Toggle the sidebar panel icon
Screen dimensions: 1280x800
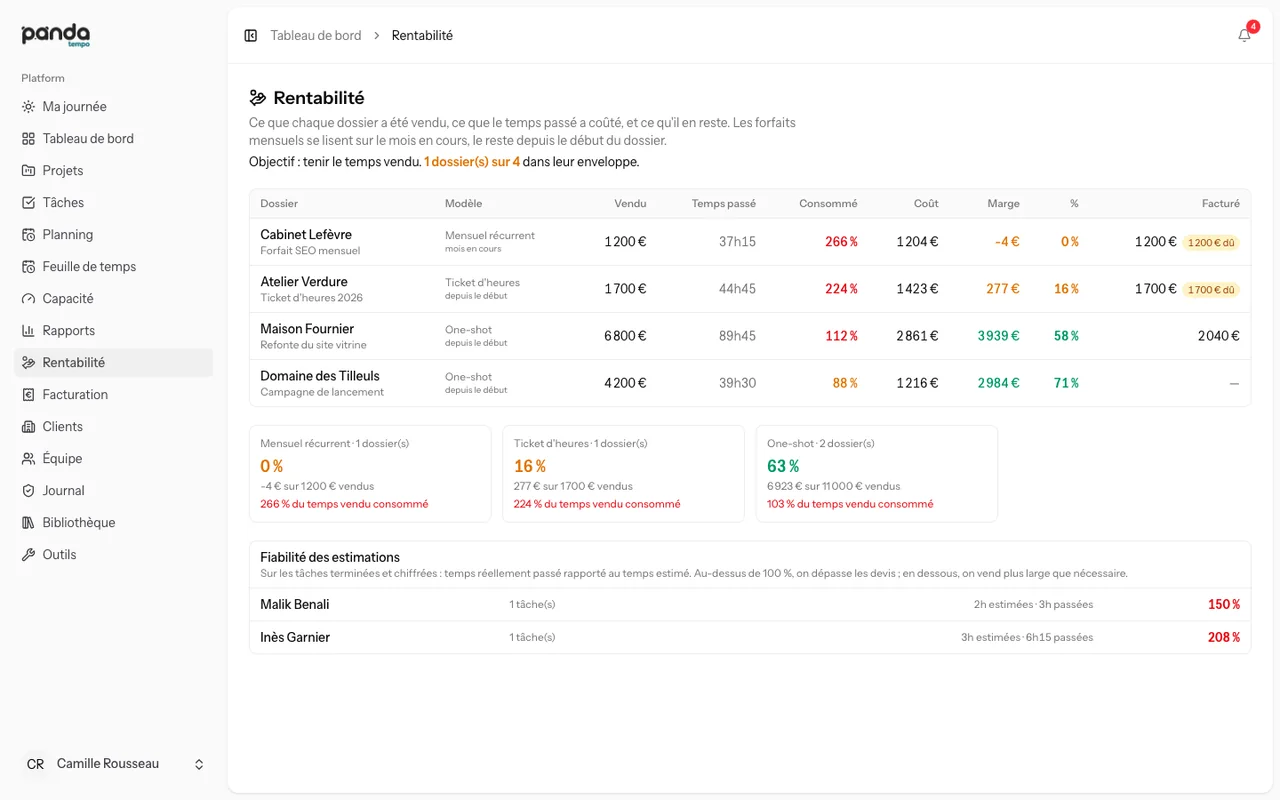(251, 35)
